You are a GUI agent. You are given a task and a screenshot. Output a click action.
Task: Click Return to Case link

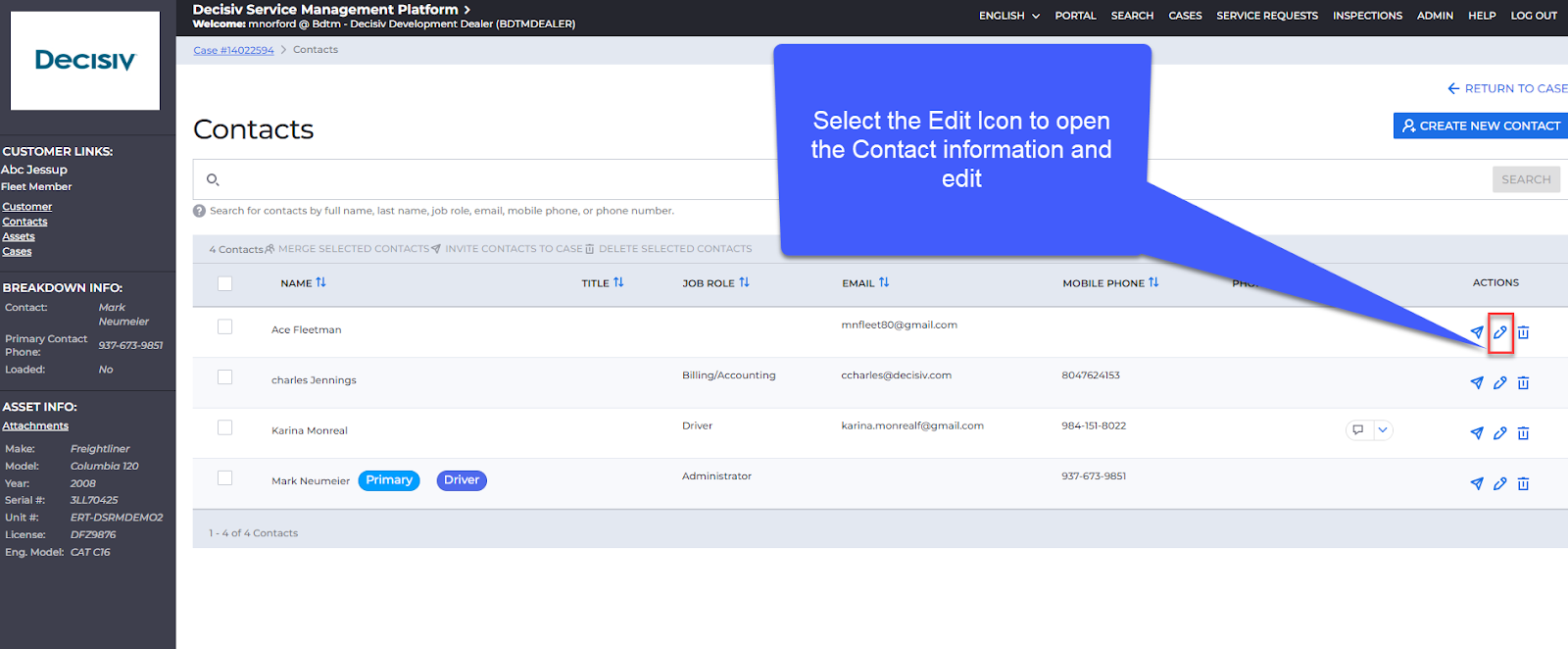coord(1507,88)
